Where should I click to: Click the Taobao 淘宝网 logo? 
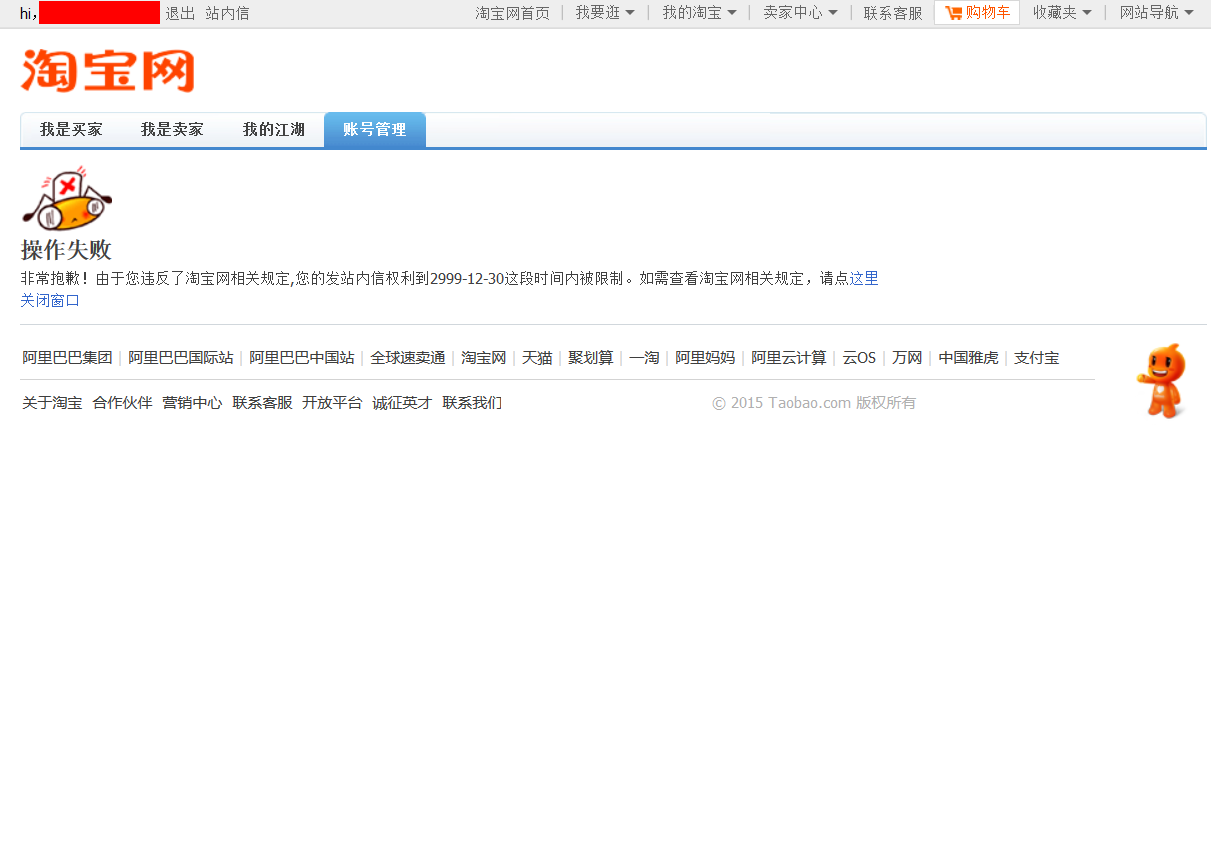click(x=107, y=71)
